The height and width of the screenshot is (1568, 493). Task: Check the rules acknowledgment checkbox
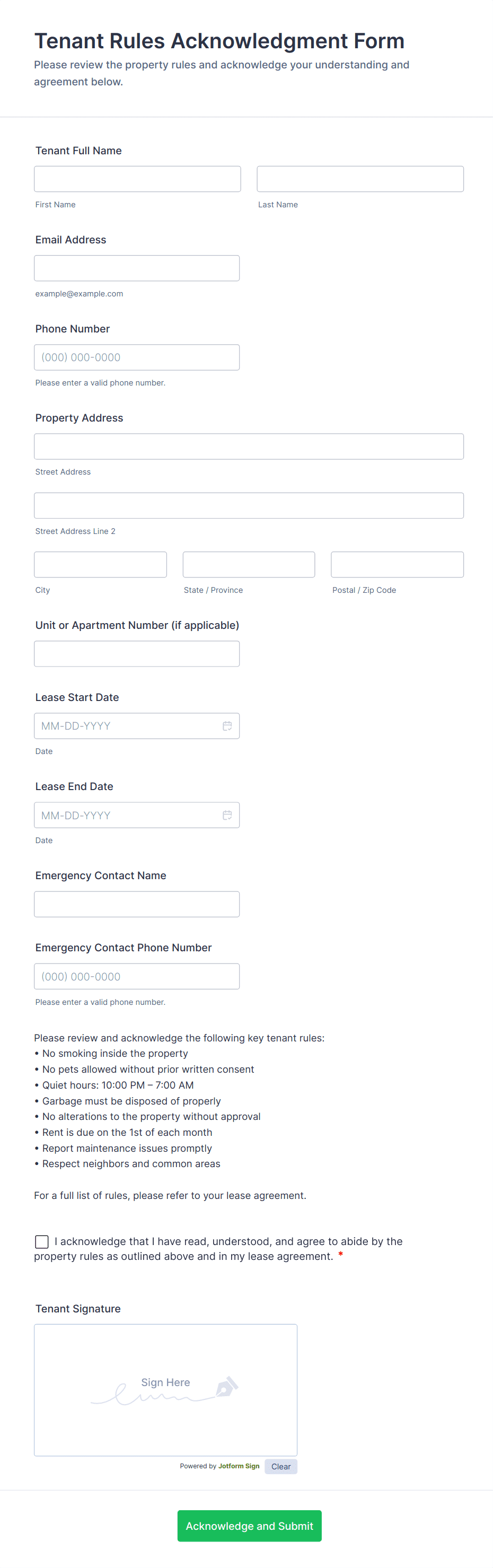(42, 1242)
